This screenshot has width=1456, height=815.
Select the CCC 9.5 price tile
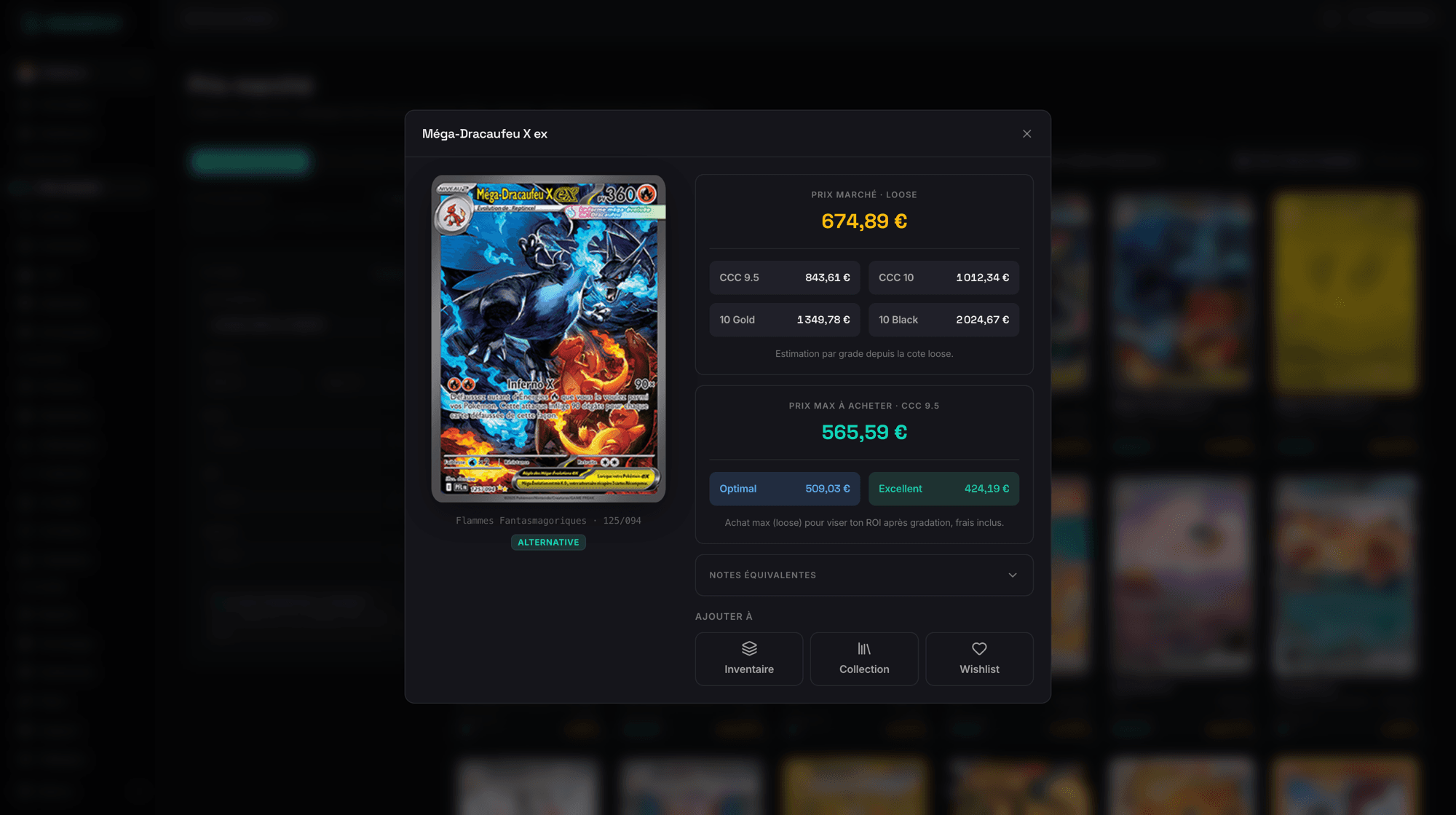pyautogui.click(x=785, y=277)
